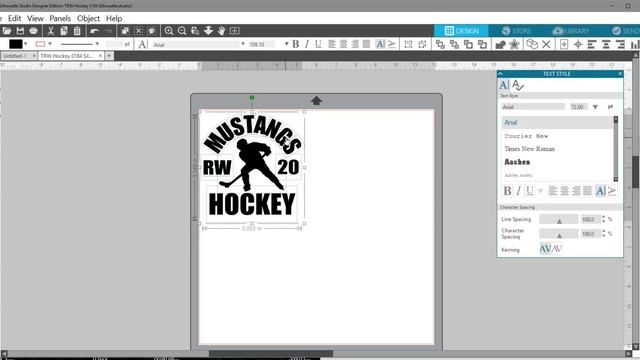The image size is (640, 360).
Task: Adjust the Character Spacing slider
Action: tap(559, 234)
